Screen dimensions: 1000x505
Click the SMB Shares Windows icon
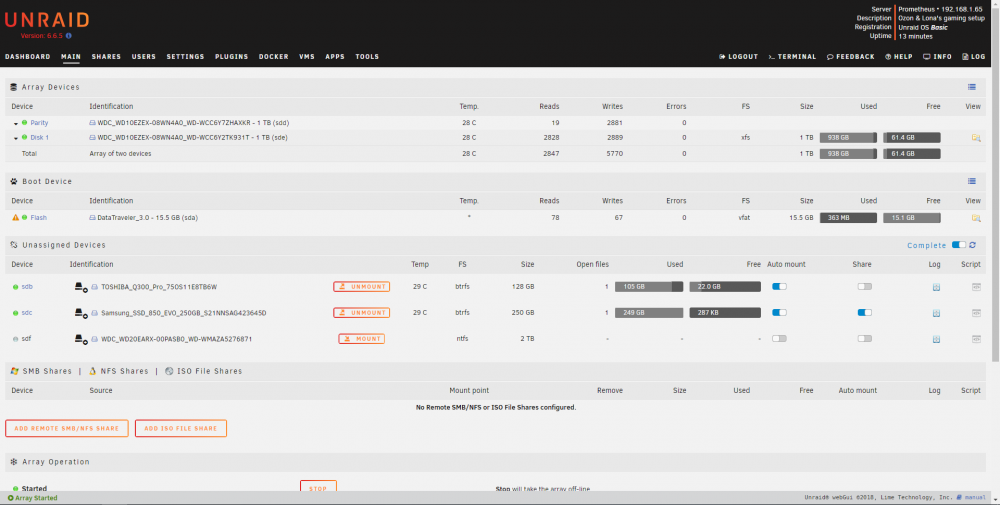coord(14,371)
